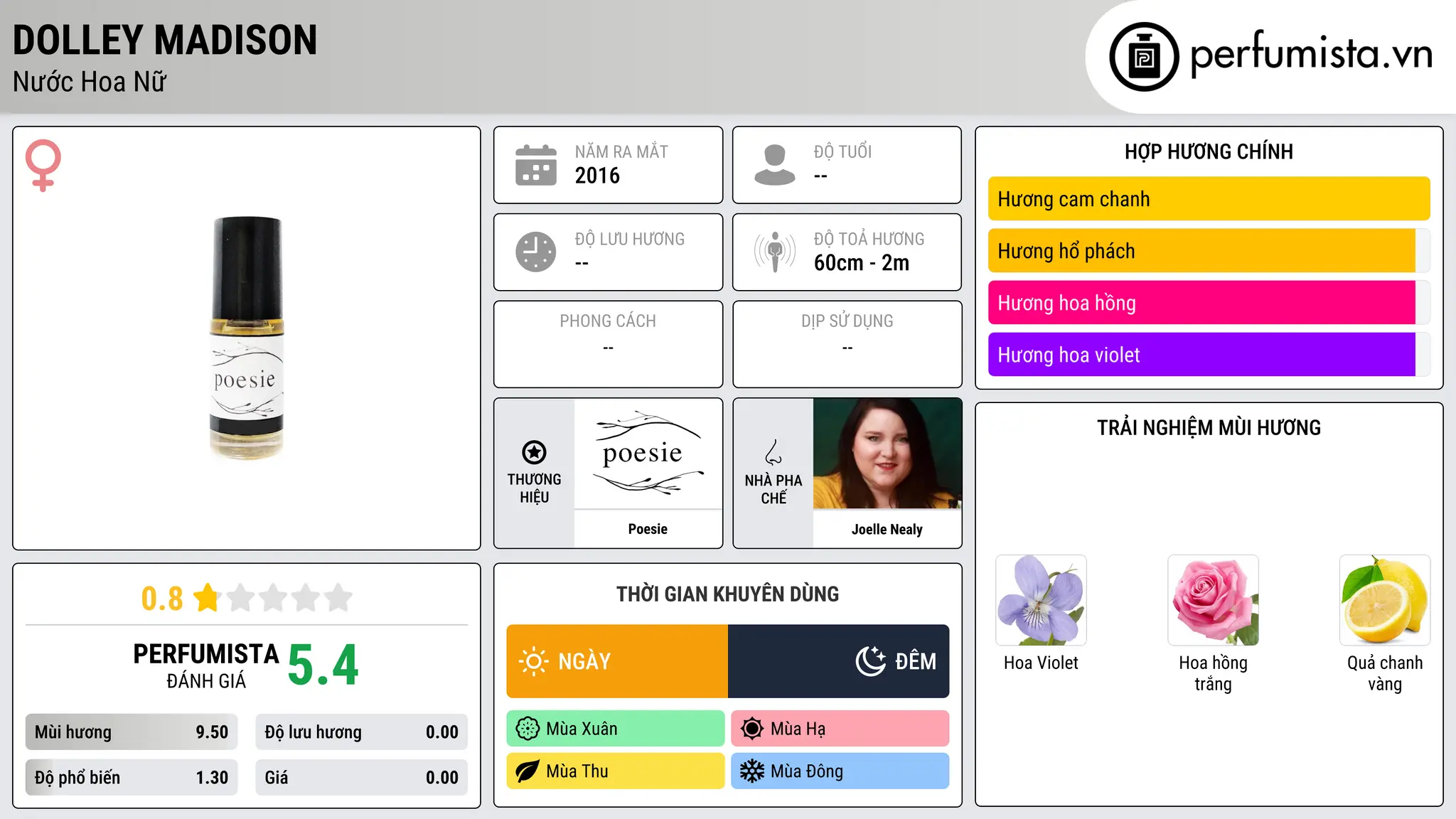The image size is (1456, 819).
Task: Click the Độ phổ biến 1.30 score bar
Action: tap(132, 778)
